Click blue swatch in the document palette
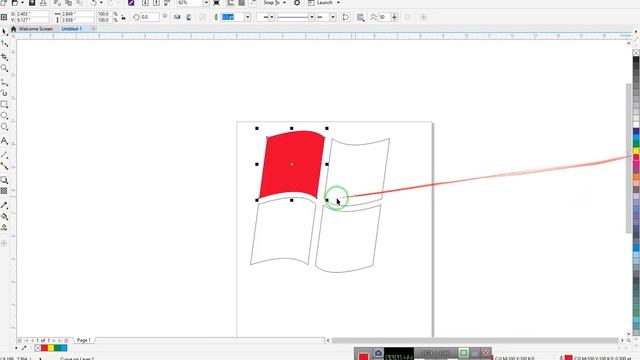 click(64, 348)
